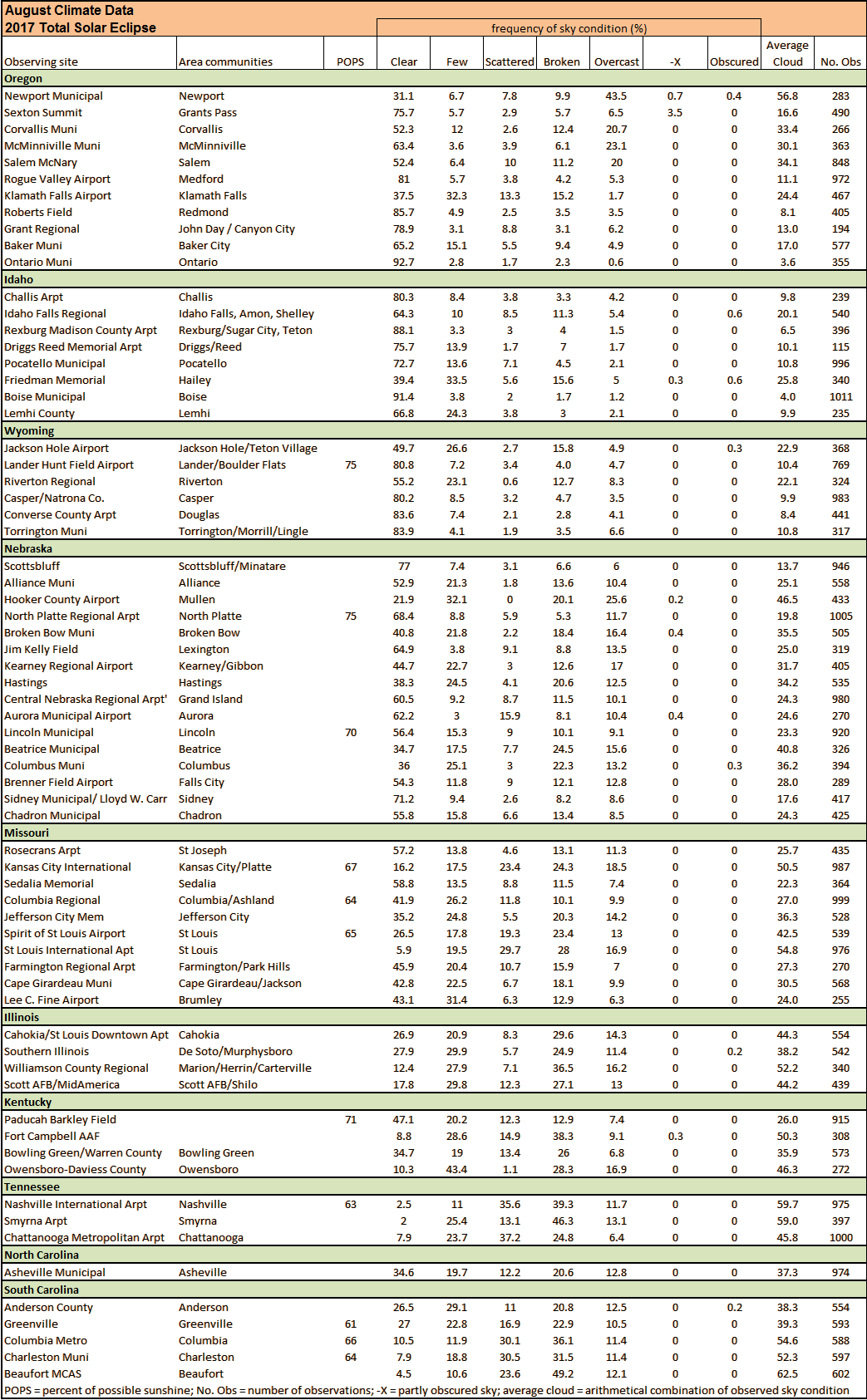
Task: Select the Newport Municipal site cell
Action: pyautogui.click(x=90, y=96)
